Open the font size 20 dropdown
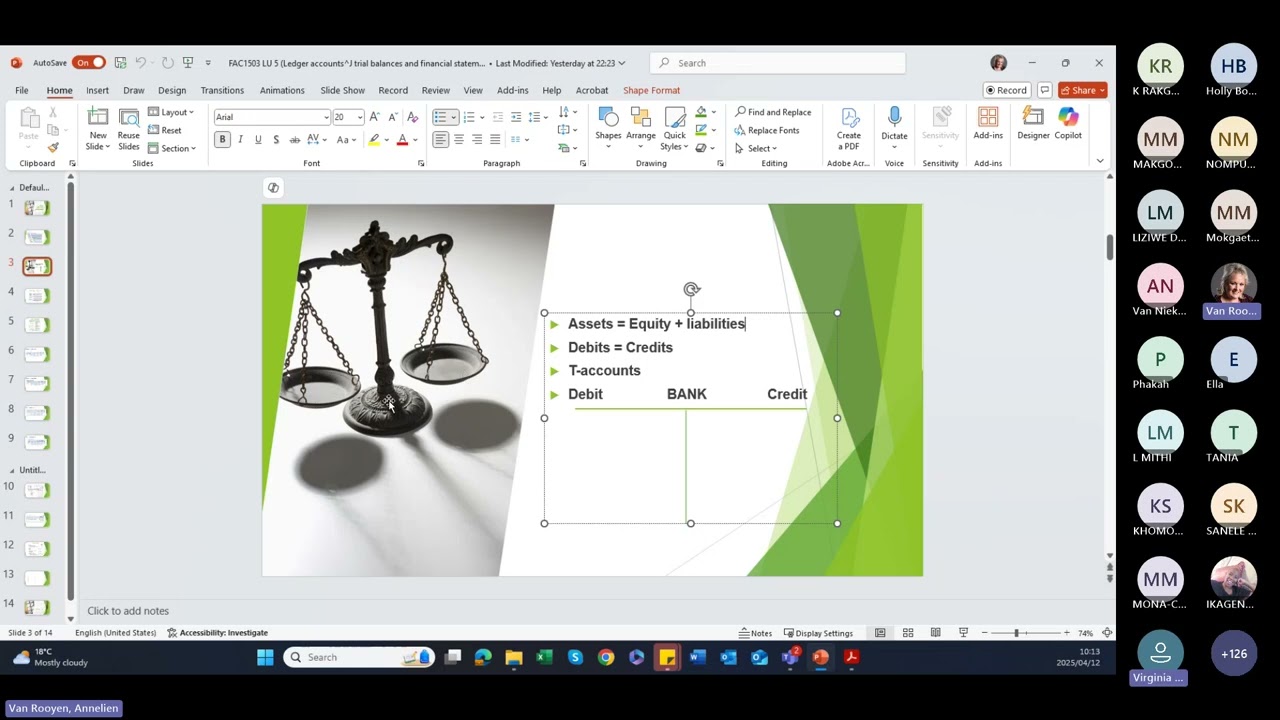Image resolution: width=1280 pixels, height=720 pixels. 359,117
